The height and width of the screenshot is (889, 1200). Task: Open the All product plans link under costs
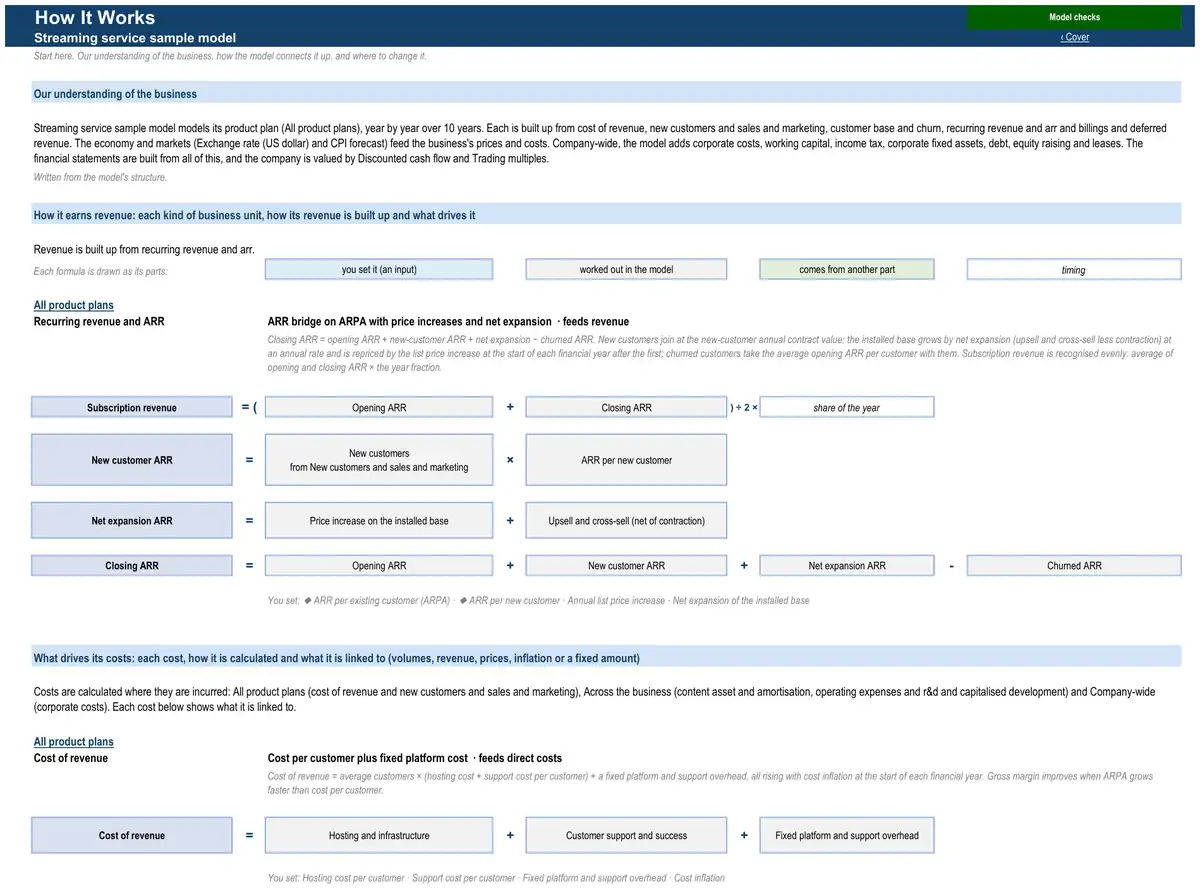74,742
